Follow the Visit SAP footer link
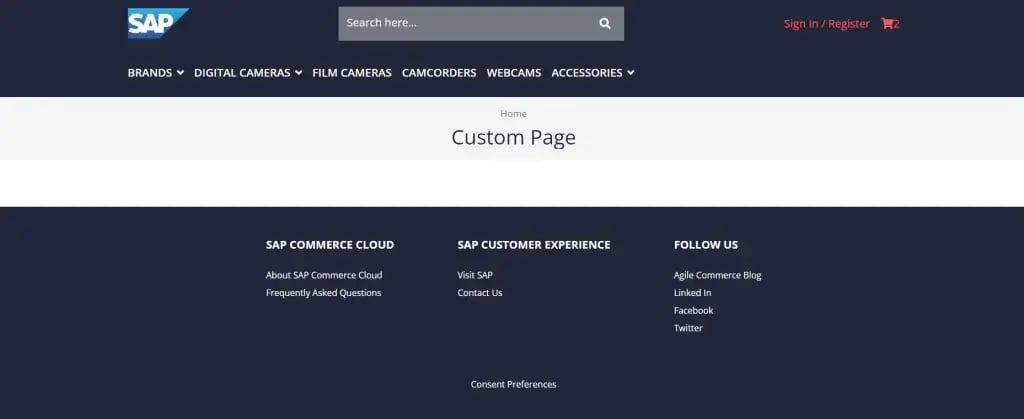The image size is (1024, 419). (x=475, y=275)
